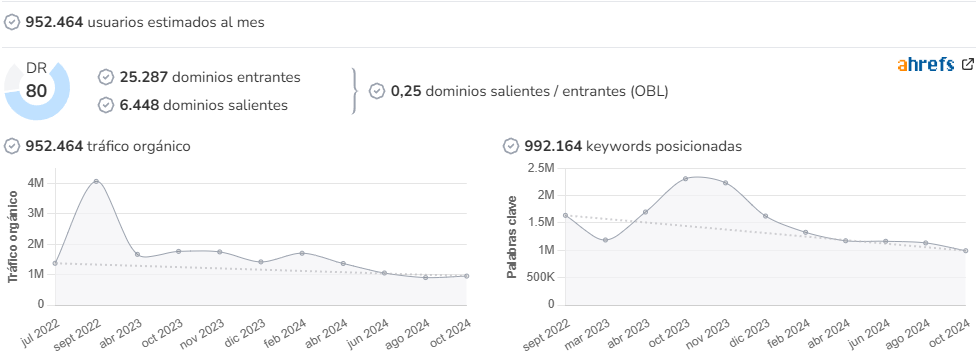The image size is (978, 364).
Task: Select the nov 2023 point on traffic chart
Action: [x=220, y=252]
